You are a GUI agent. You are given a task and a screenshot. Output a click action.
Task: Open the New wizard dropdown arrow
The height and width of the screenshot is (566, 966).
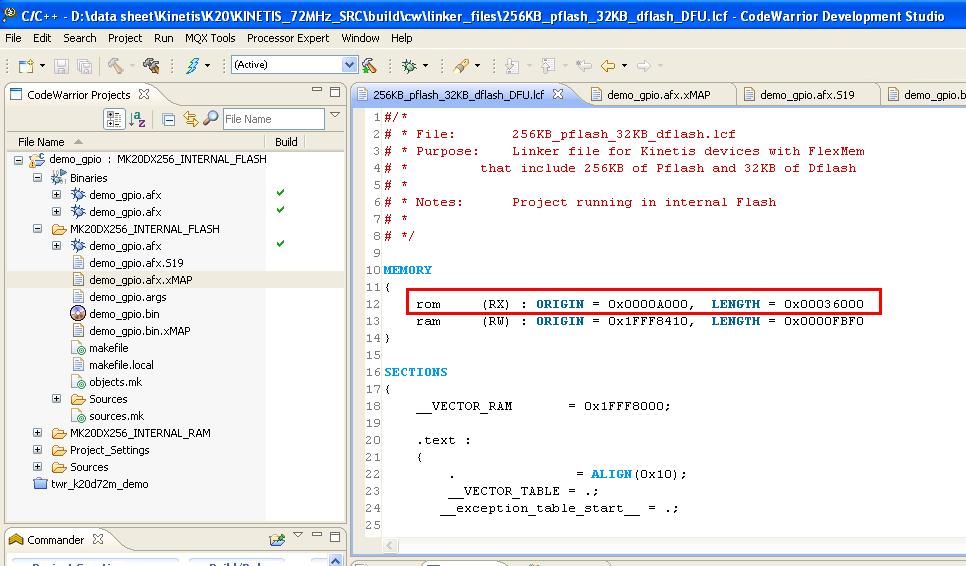(x=43, y=65)
